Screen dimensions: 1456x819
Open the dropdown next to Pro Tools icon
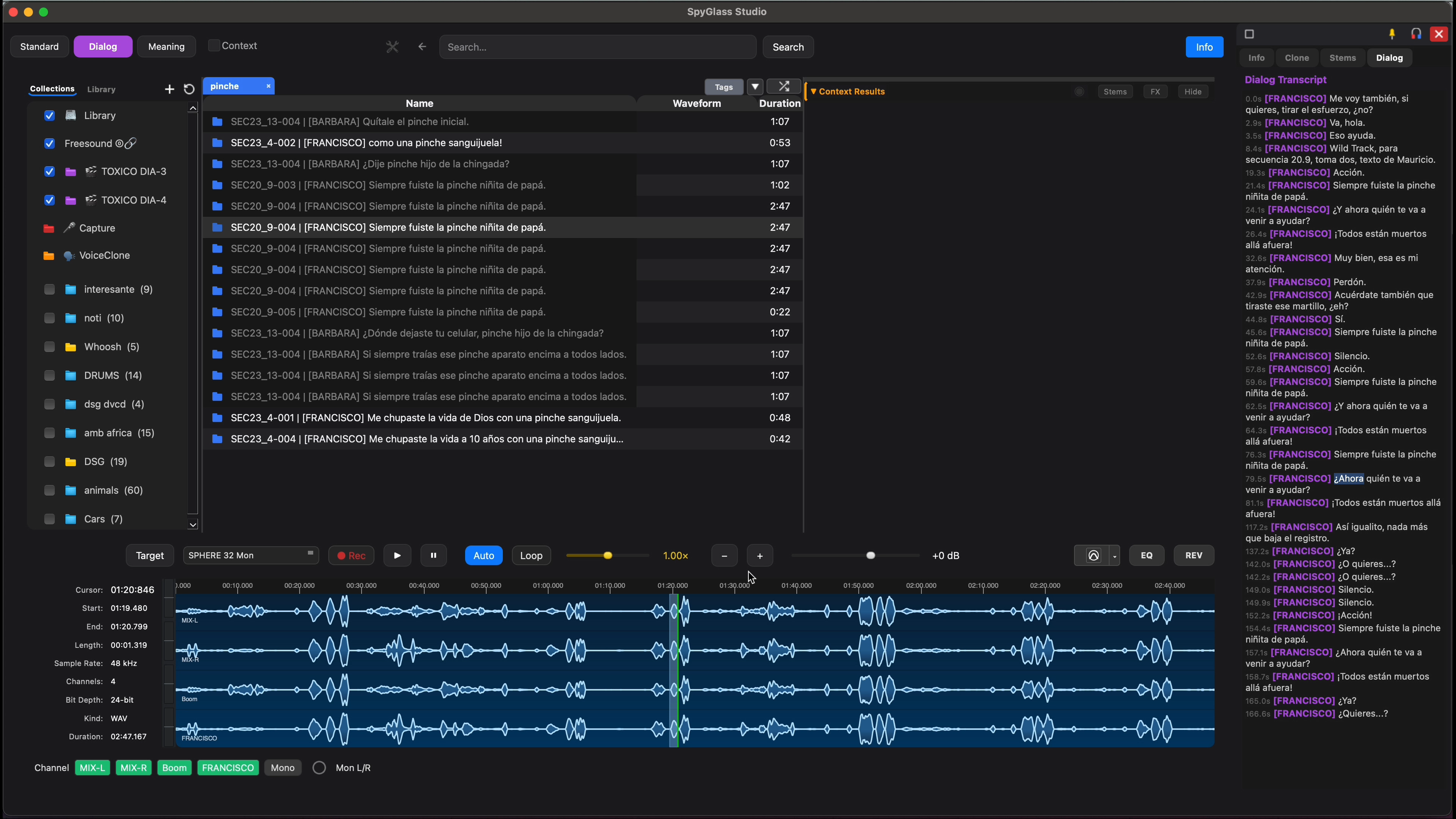[x=1115, y=555]
